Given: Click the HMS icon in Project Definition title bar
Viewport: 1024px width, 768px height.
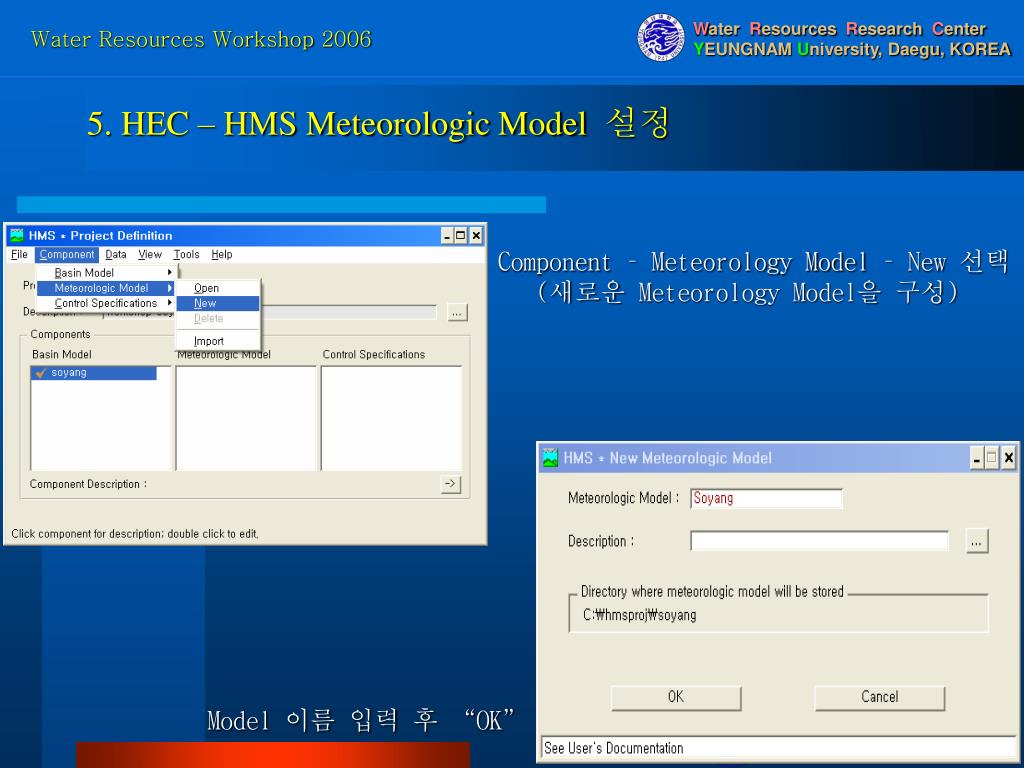Looking at the screenshot, I should coord(17,235).
